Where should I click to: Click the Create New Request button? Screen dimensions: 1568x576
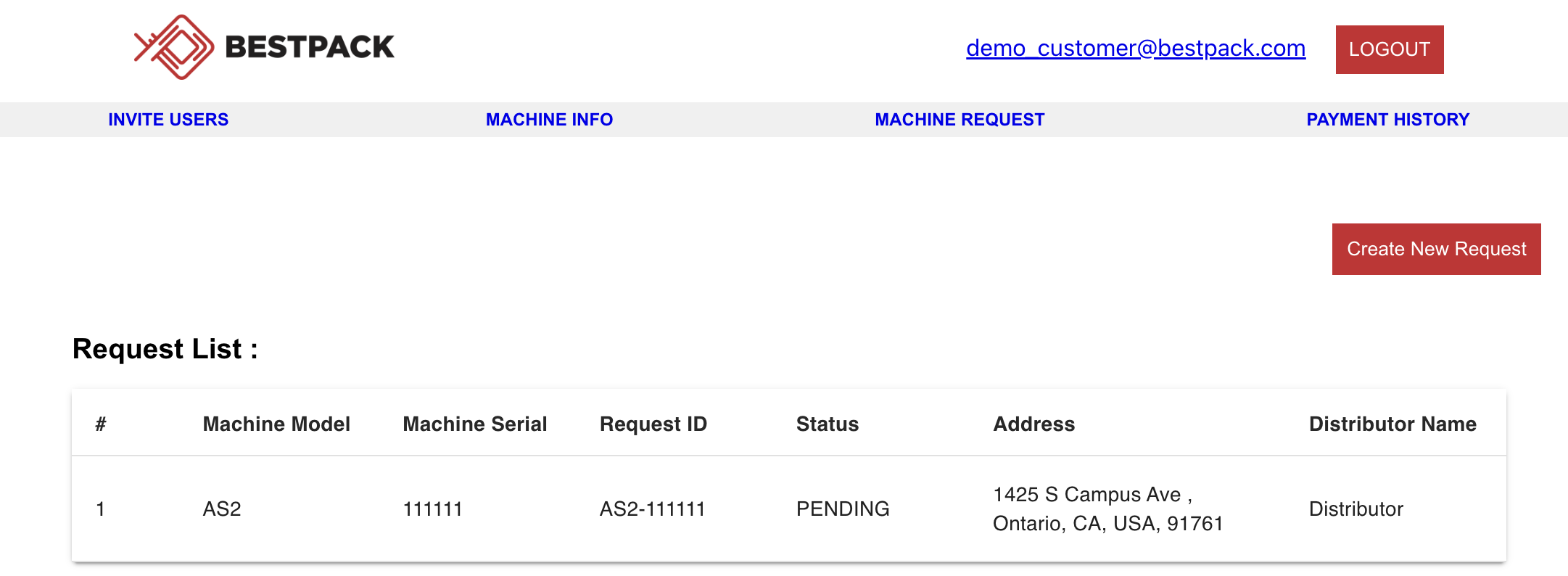point(1436,249)
